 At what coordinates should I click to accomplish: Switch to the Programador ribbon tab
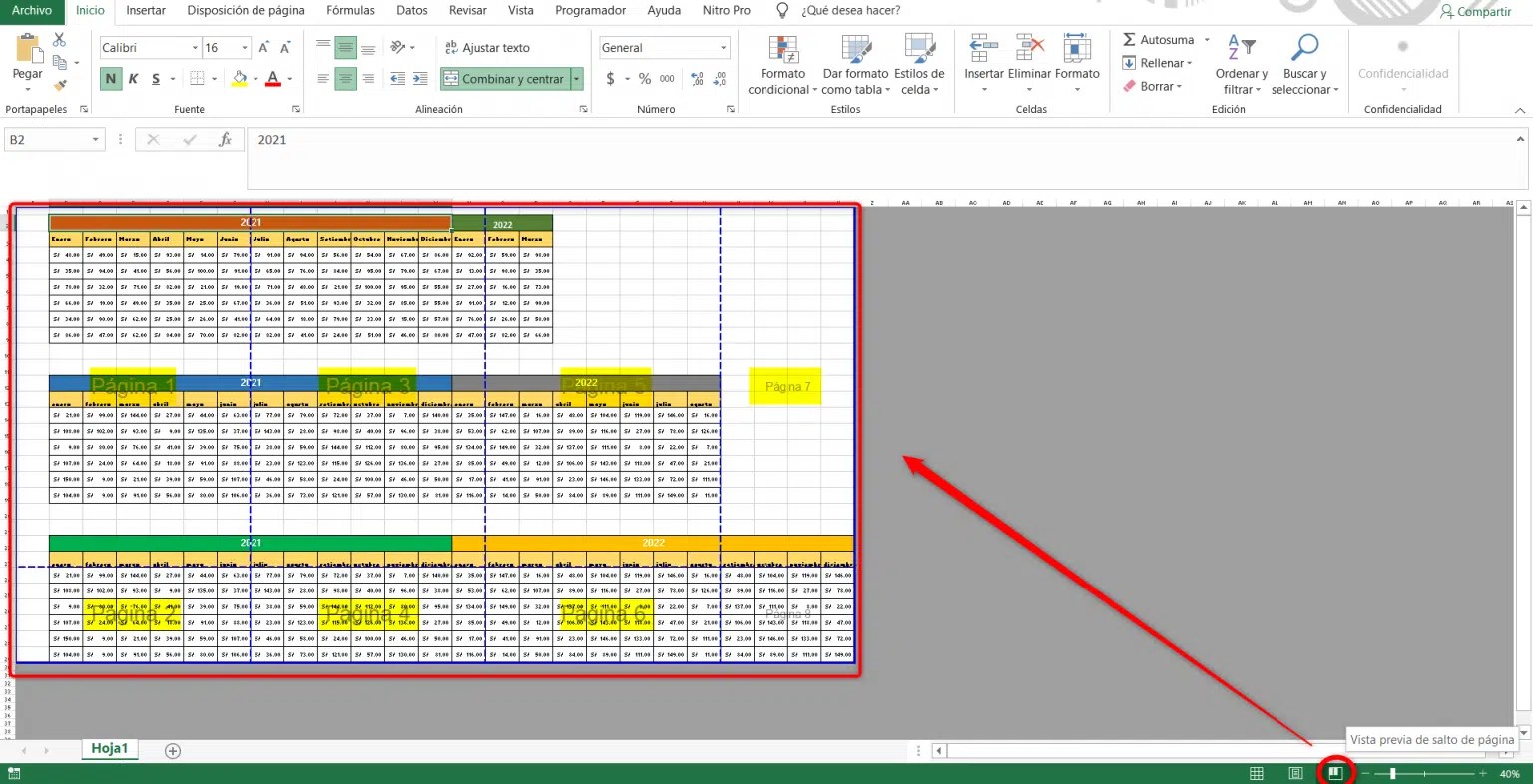coord(590,11)
